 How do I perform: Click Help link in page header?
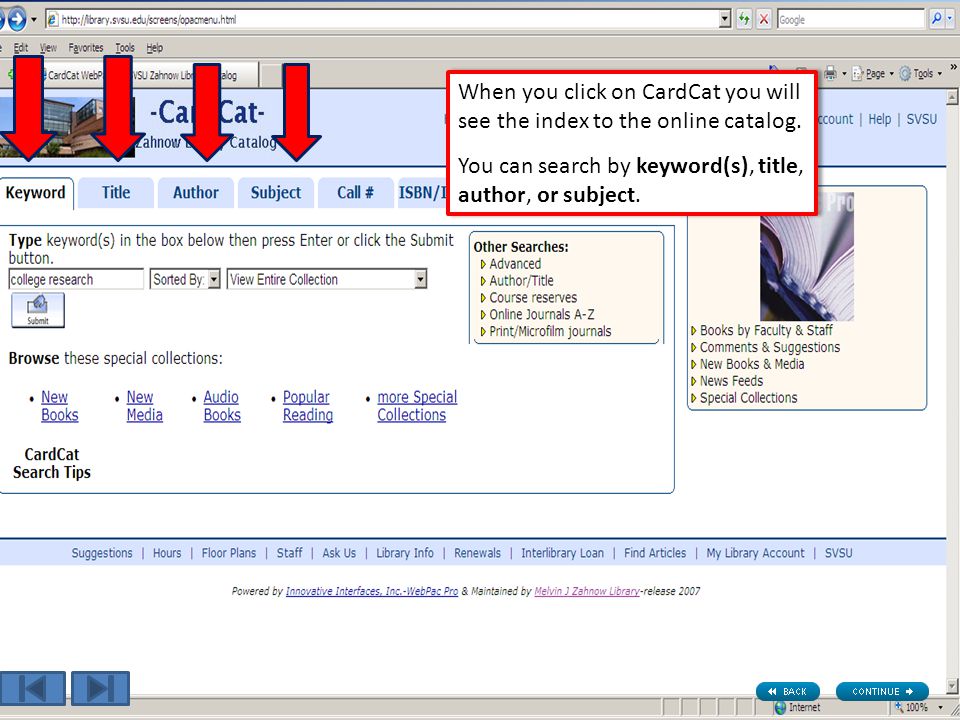tap(879, 119)
